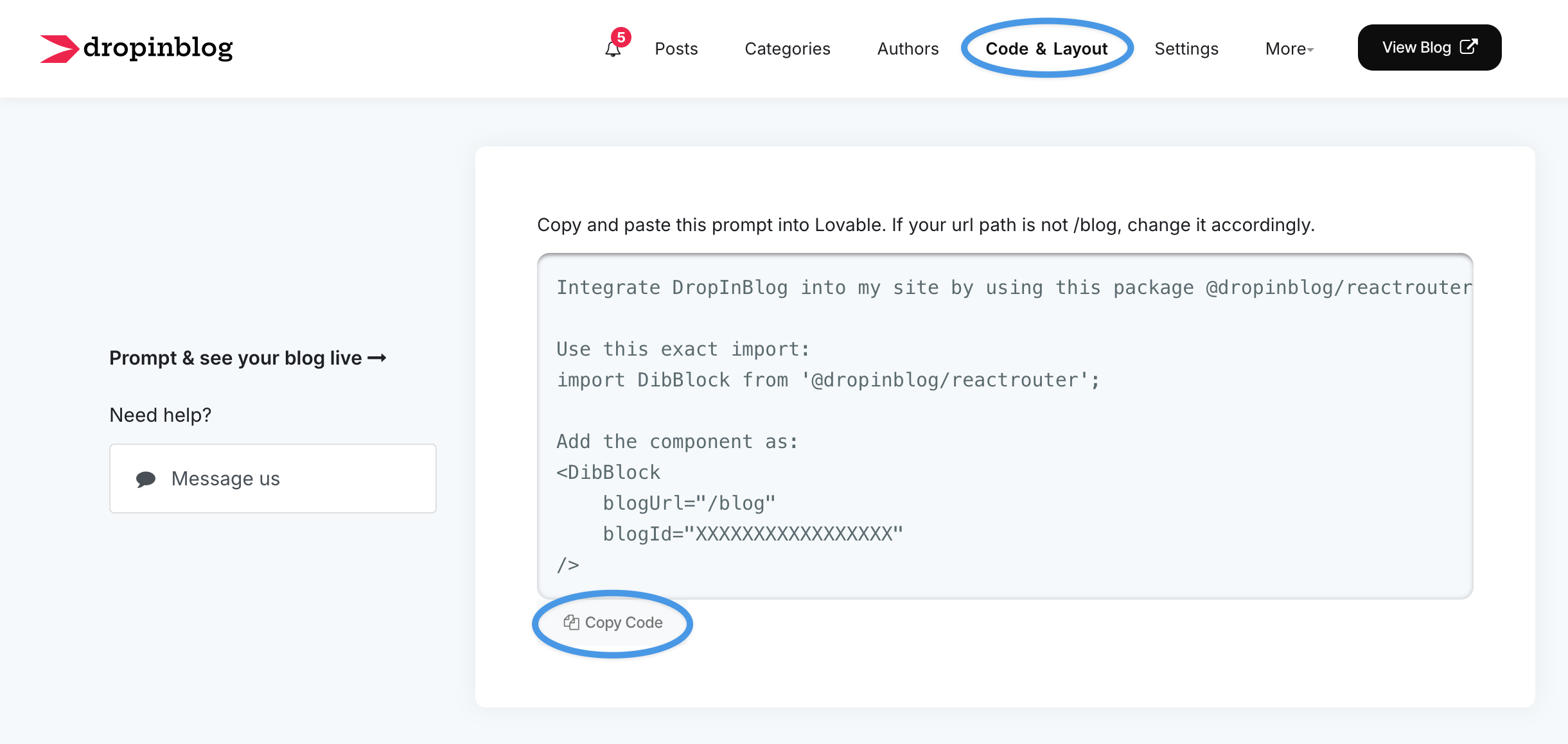Click the speech bubble icon beside Message us

tap(146, 479)
